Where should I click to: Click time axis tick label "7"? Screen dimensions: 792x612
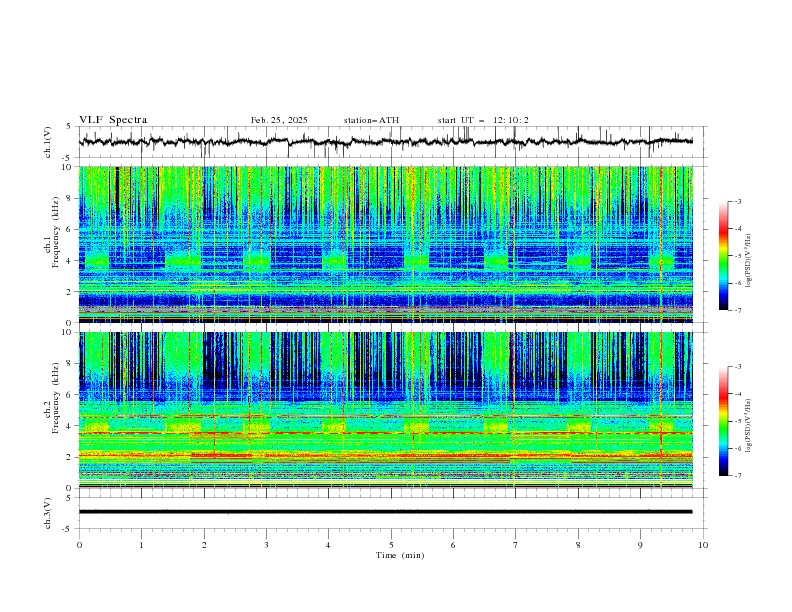(515, 545)
